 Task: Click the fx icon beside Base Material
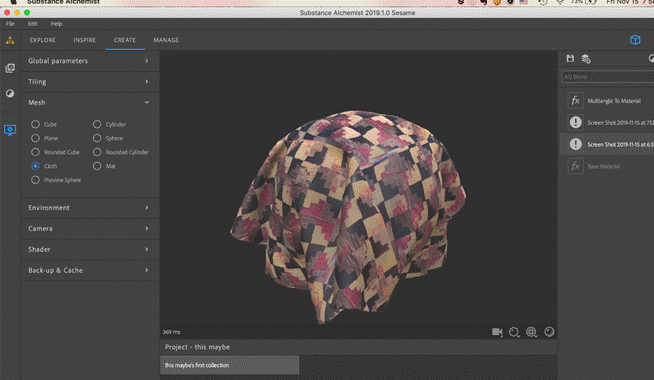pyautogui.click(x=576, y=166)
